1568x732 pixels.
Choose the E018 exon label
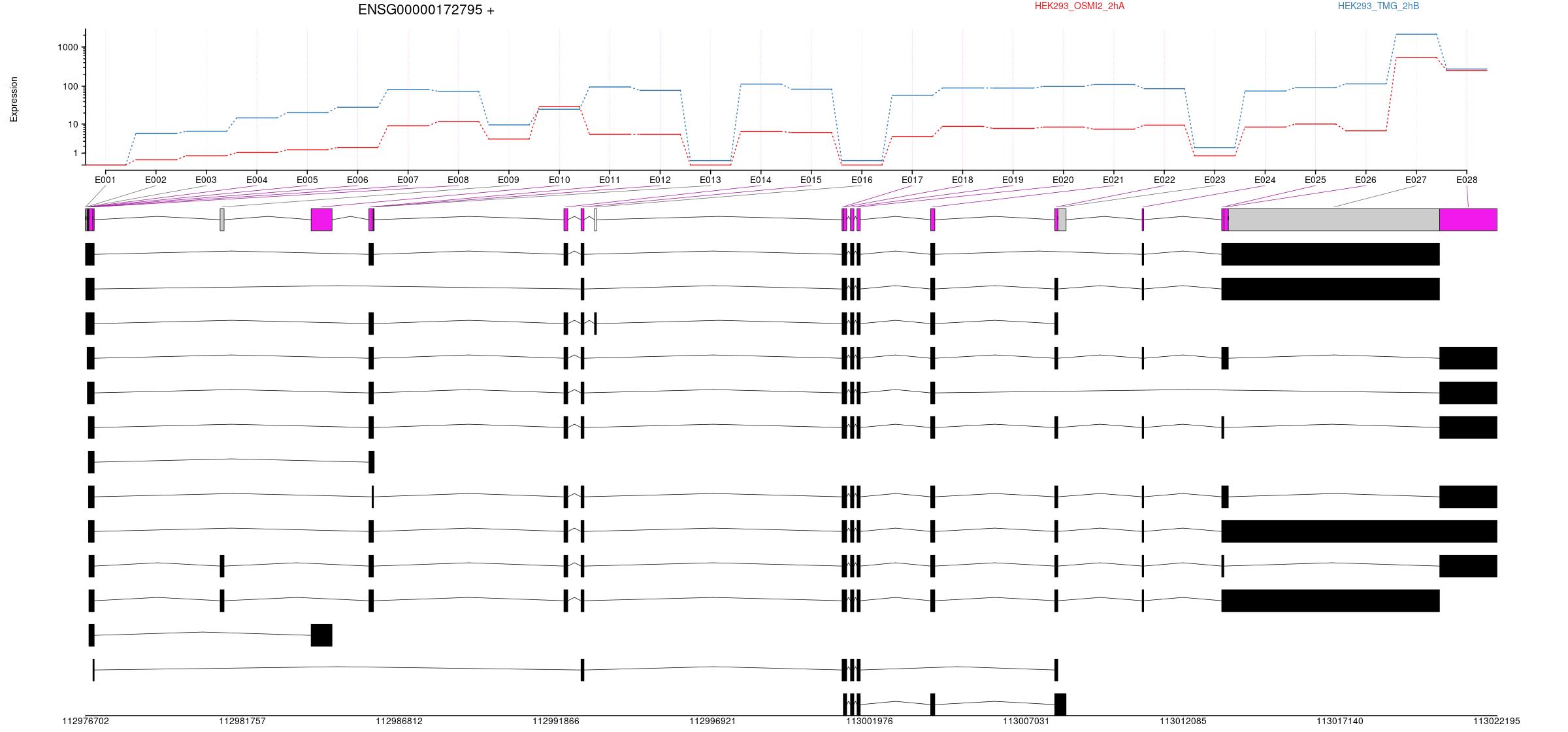coord(962,180)
